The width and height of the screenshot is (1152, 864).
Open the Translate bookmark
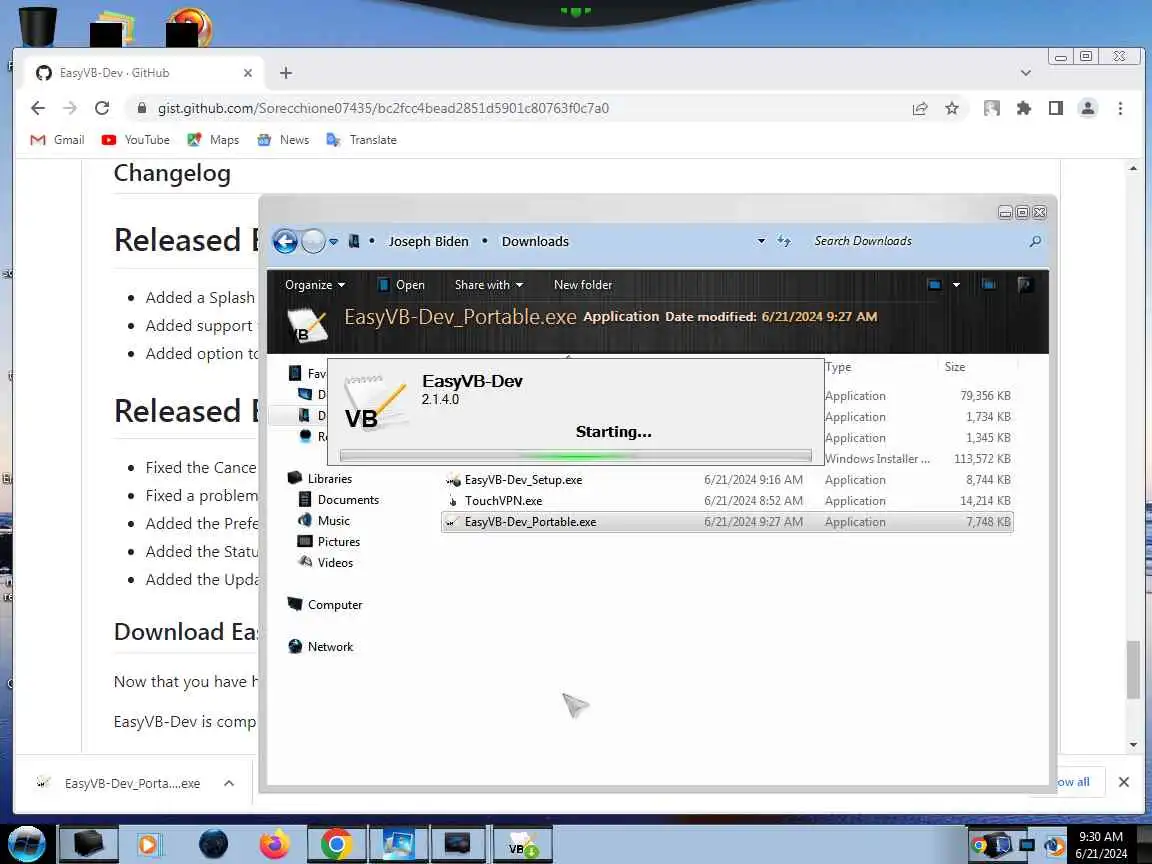tap(361, 140)
